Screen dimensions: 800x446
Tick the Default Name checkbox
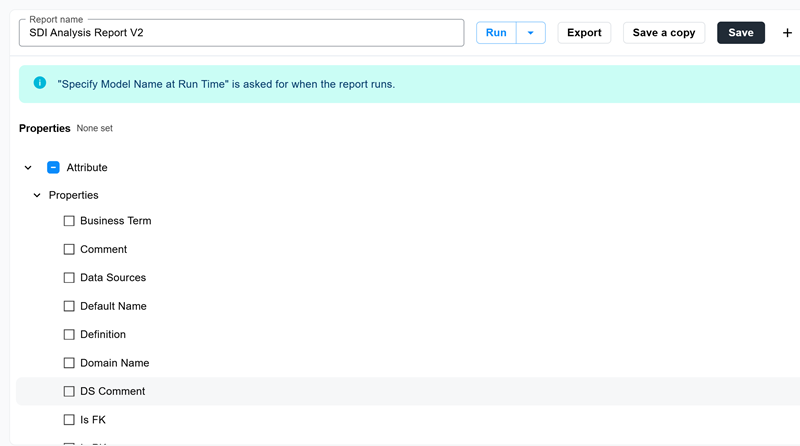point(69,306)
